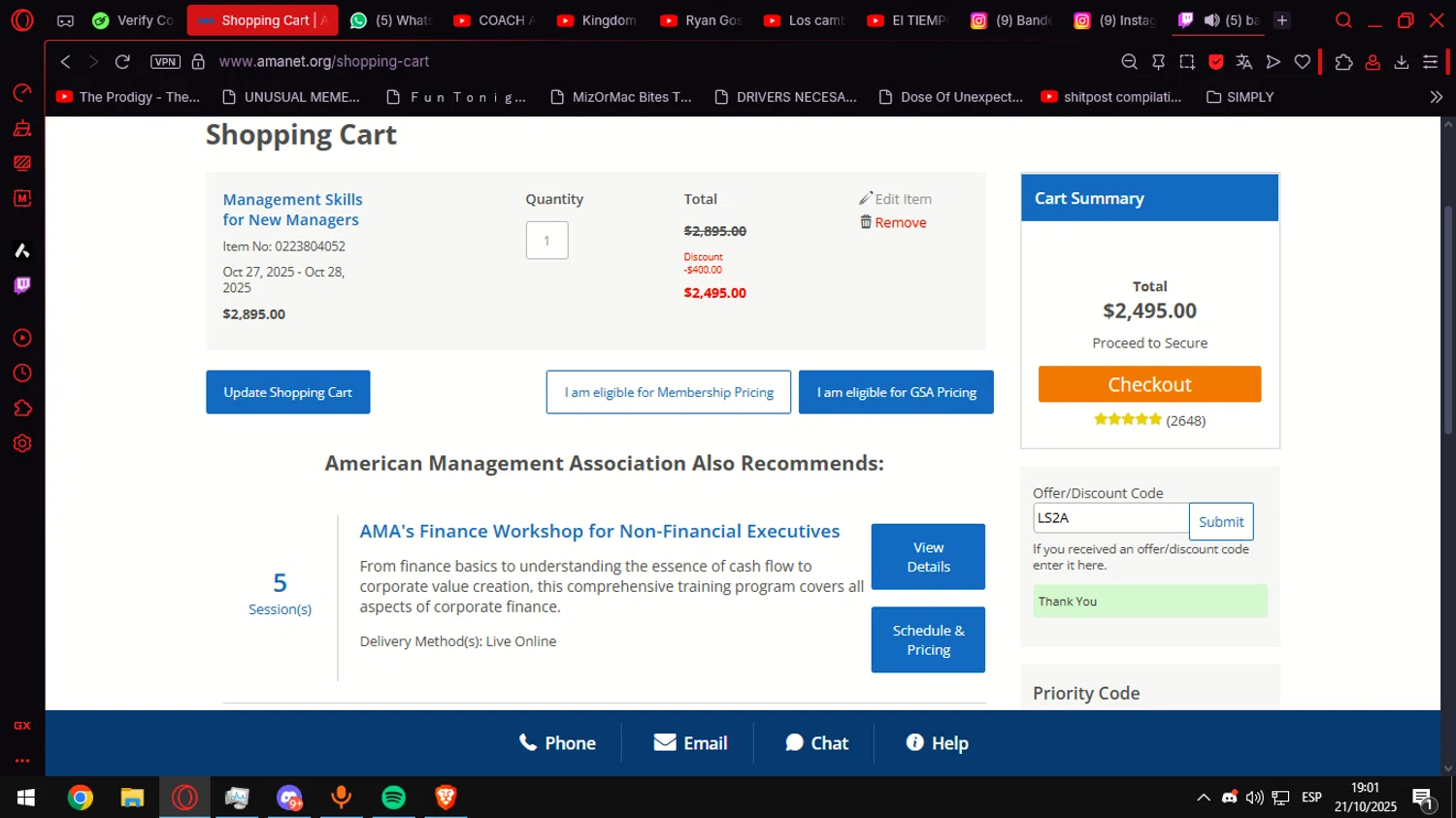Click the zoom-out magnifier icon in address bar
Image resolution: width=1456 pixels, height=818 pixels.
tap(1129, 61)
